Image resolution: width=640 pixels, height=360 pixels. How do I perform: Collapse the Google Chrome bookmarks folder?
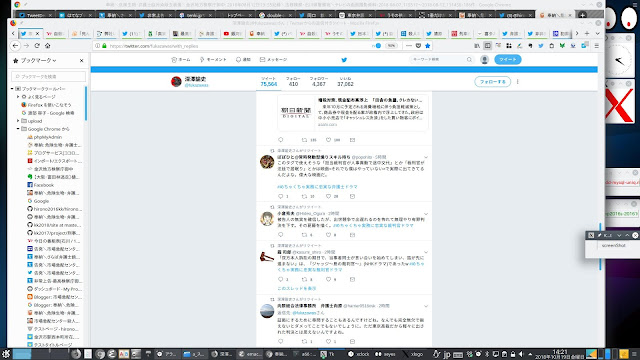[18, 129]
